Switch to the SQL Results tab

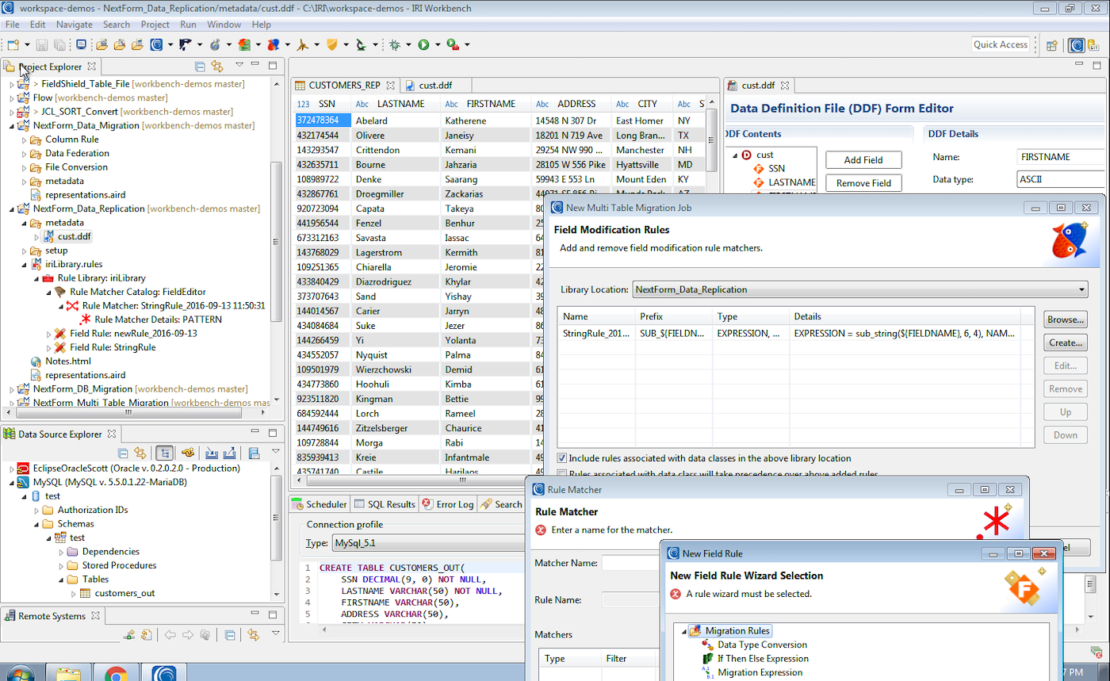point(390,504)
